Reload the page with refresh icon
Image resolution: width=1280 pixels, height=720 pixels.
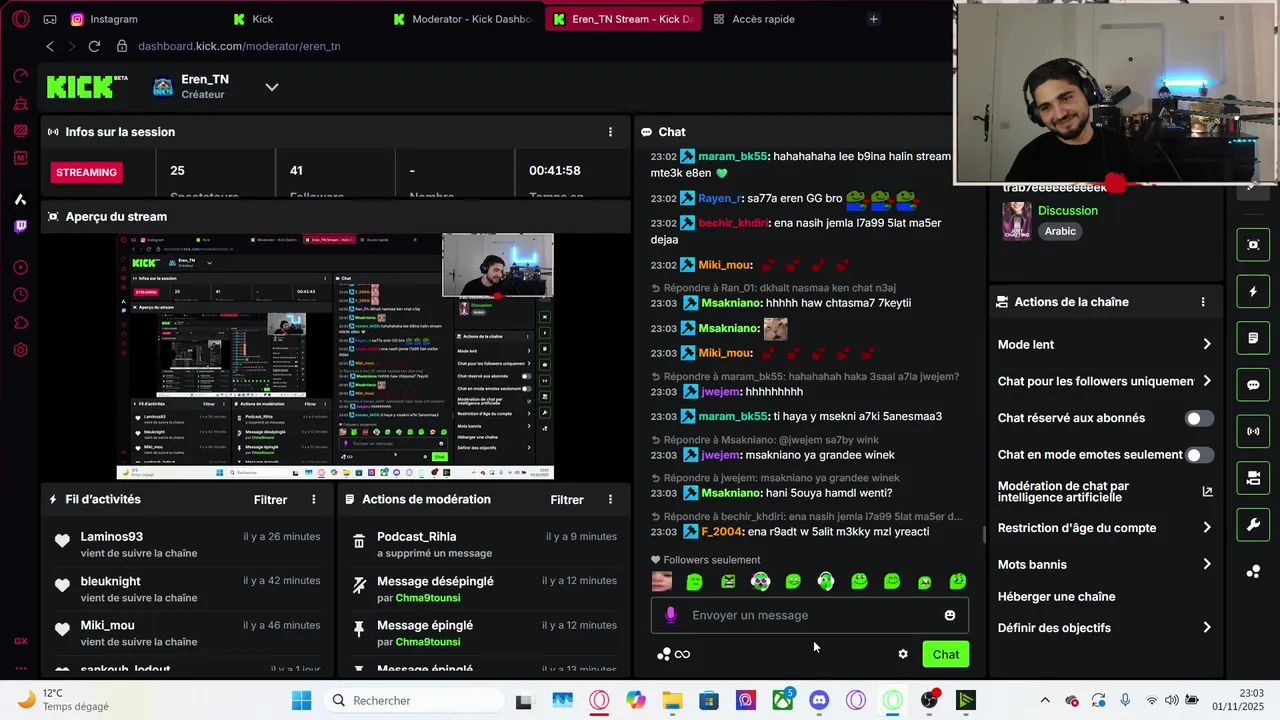coord(94,46)
